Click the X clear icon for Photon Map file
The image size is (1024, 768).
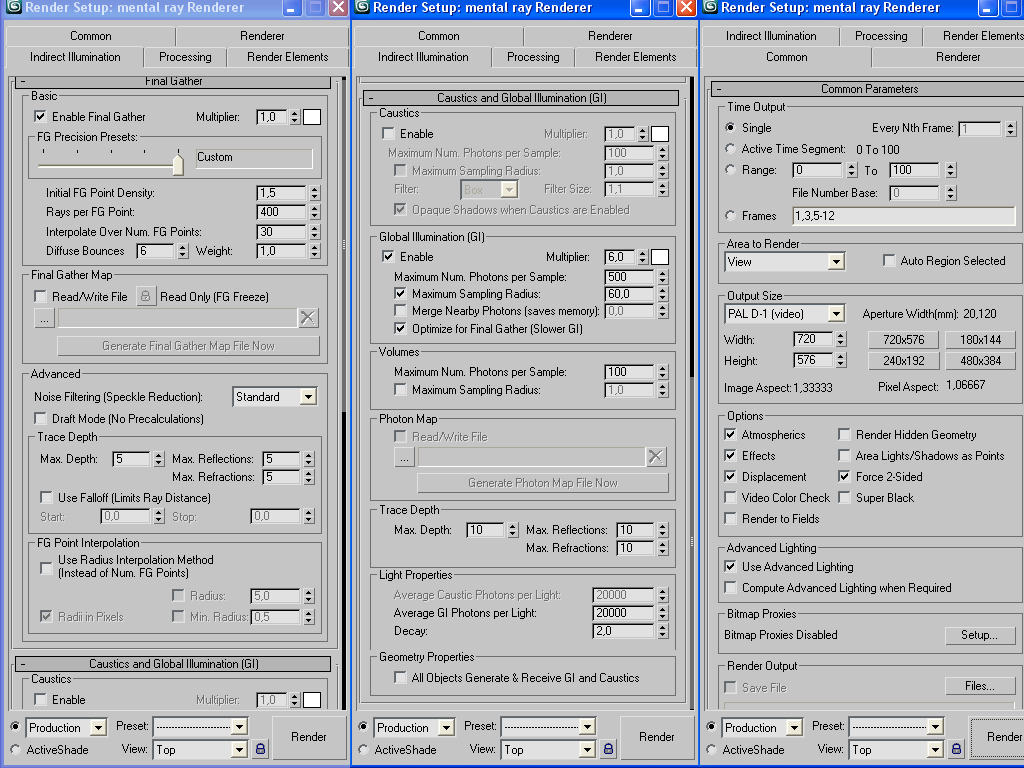(656, 456)
